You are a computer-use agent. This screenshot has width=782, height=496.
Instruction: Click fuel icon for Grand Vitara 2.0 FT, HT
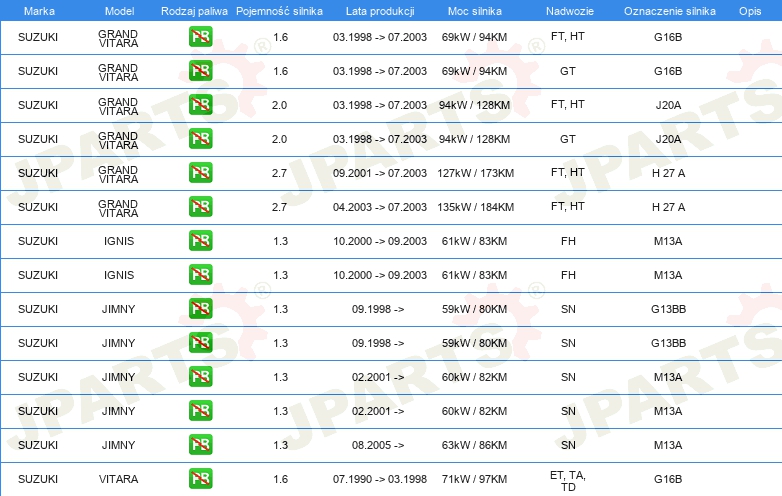pos(200,105)
